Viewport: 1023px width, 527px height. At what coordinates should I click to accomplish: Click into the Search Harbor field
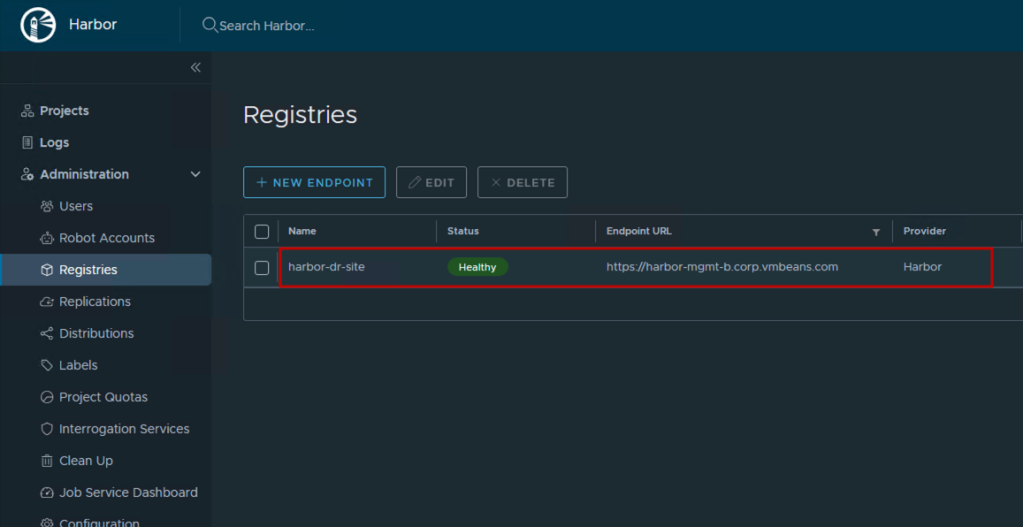[267, 26]
